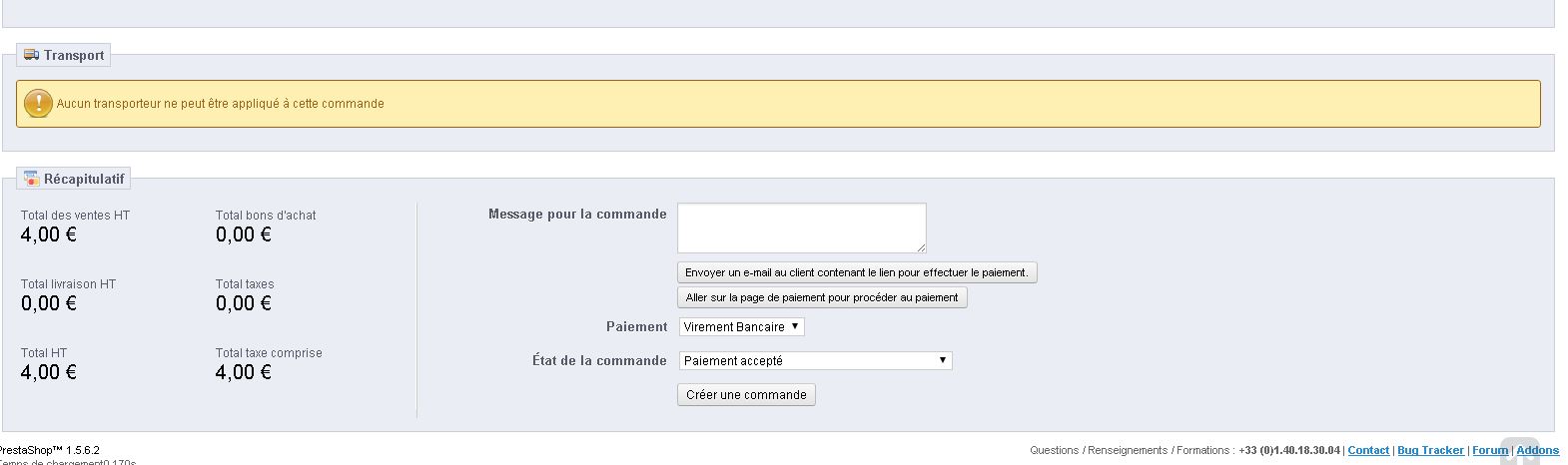Click the Récapitulatif section heading
The height and width of the screenshot is (465, 1568).
pyautogui.click(x=84, y=179)
